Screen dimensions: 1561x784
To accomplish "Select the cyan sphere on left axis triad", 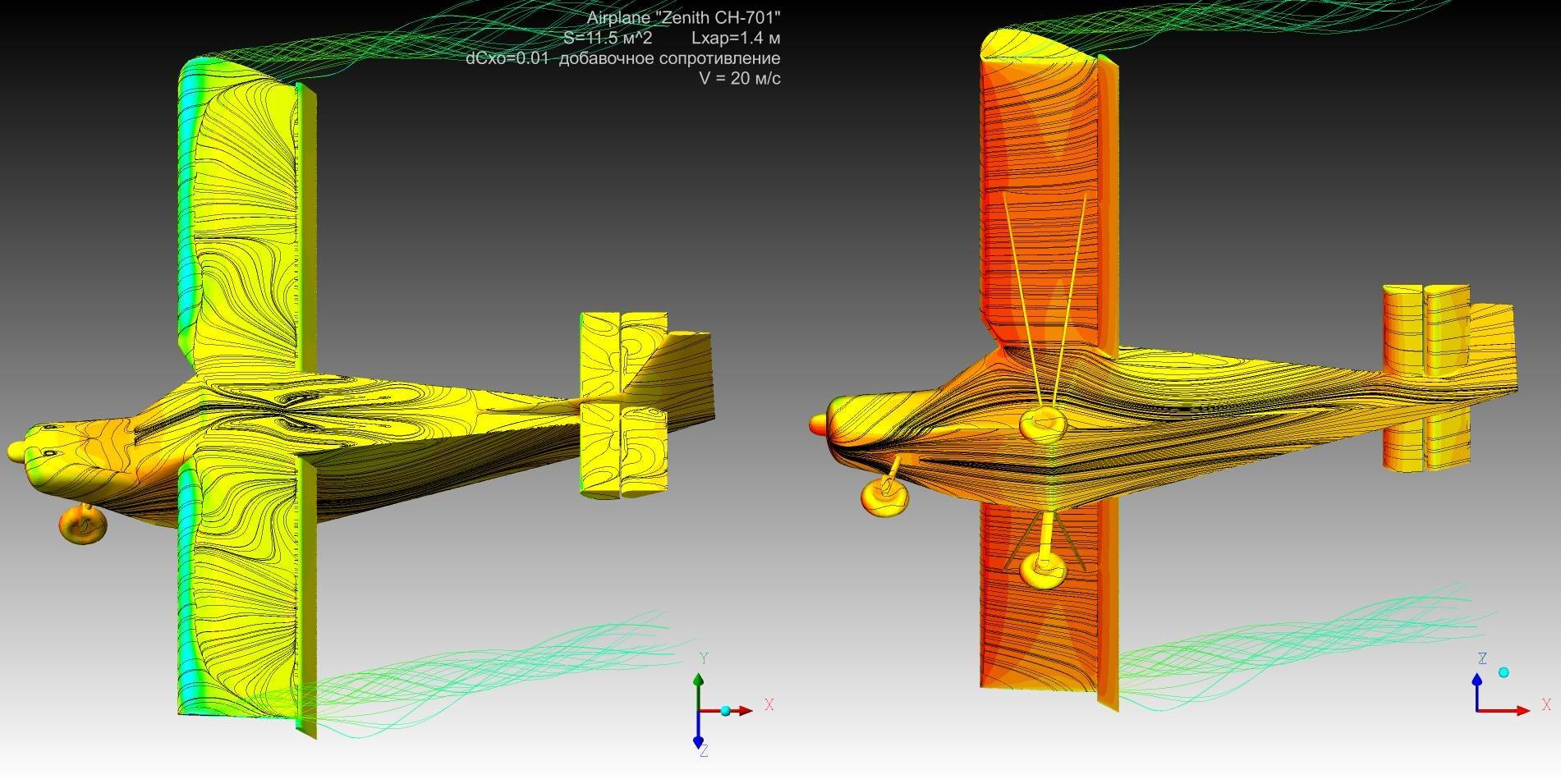I will pyautogui.click(x=725, y=711).
